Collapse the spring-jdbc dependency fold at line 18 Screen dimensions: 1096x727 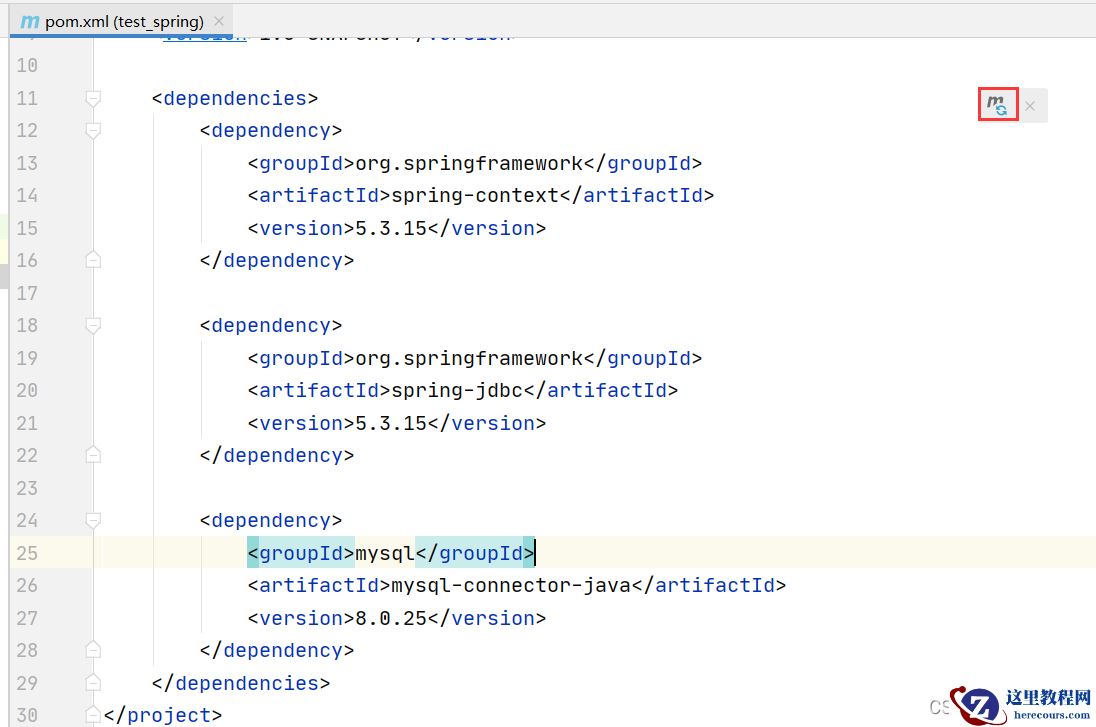93,325
